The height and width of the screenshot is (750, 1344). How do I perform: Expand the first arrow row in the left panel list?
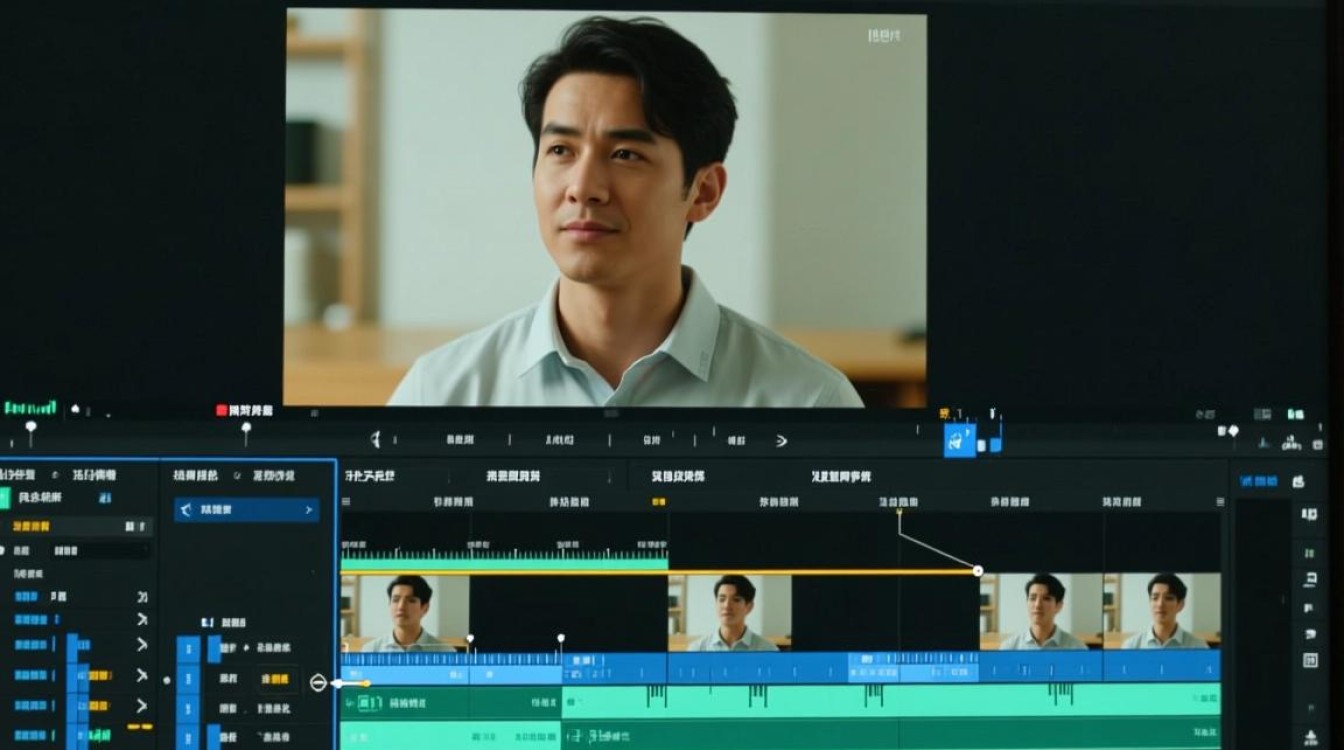coord(141,596)
